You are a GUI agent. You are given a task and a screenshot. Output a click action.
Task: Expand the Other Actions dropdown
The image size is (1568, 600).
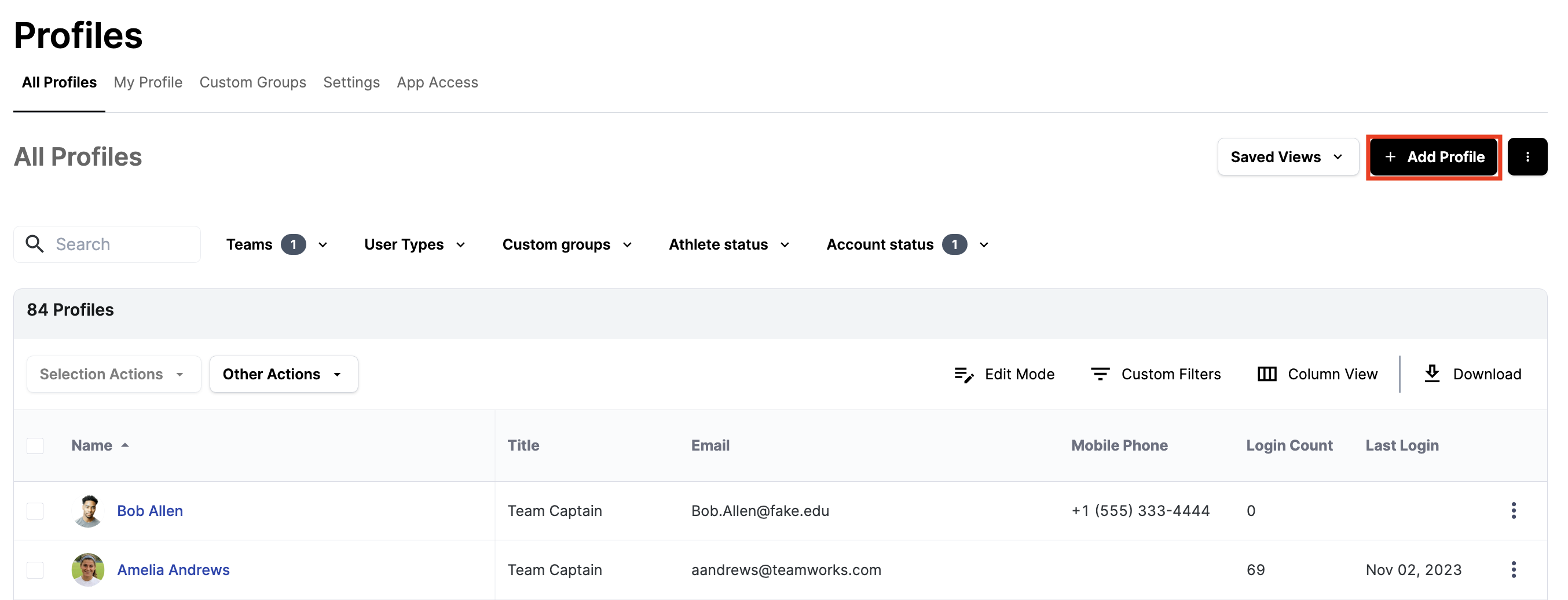coord(283,374)
